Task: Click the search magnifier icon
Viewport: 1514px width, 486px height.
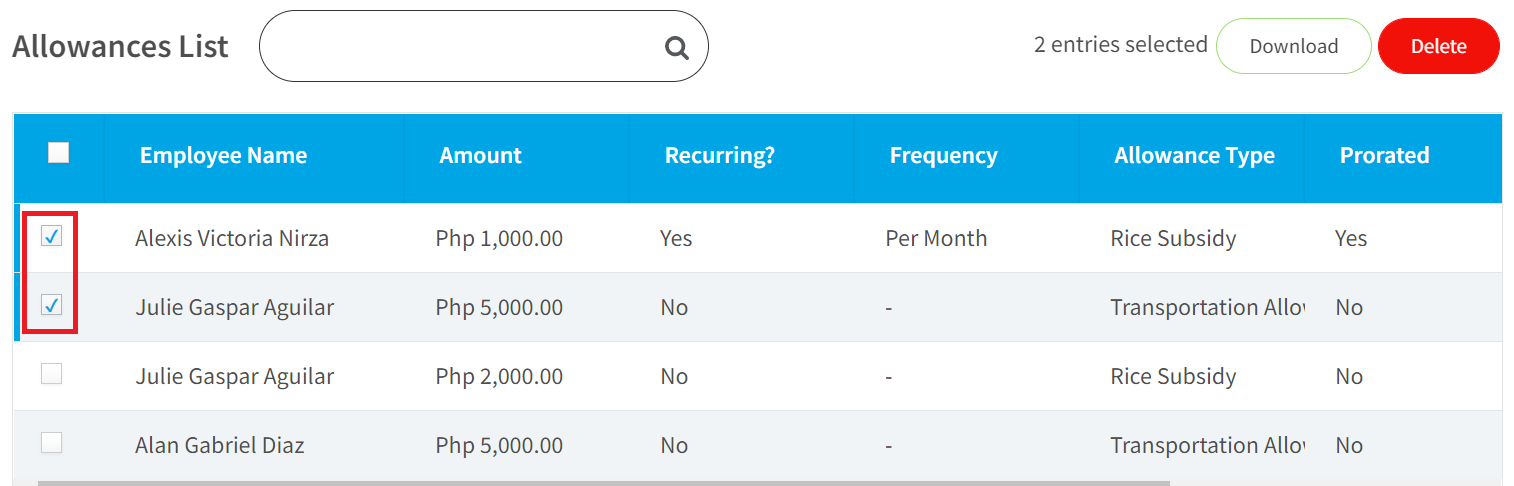Action: point(677,47)
